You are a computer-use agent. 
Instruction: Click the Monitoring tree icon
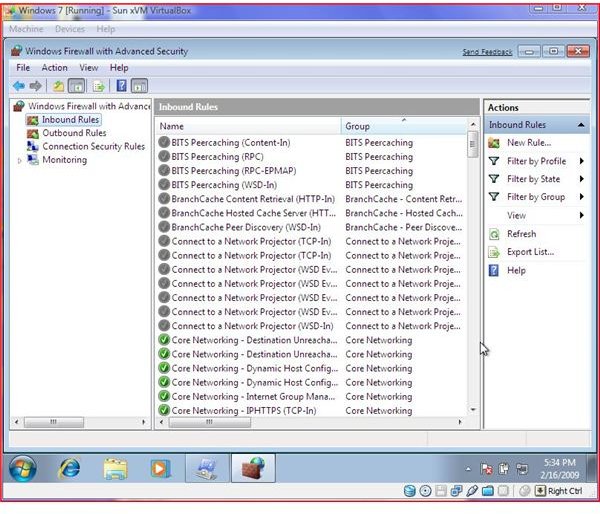(x=33, y=160)
